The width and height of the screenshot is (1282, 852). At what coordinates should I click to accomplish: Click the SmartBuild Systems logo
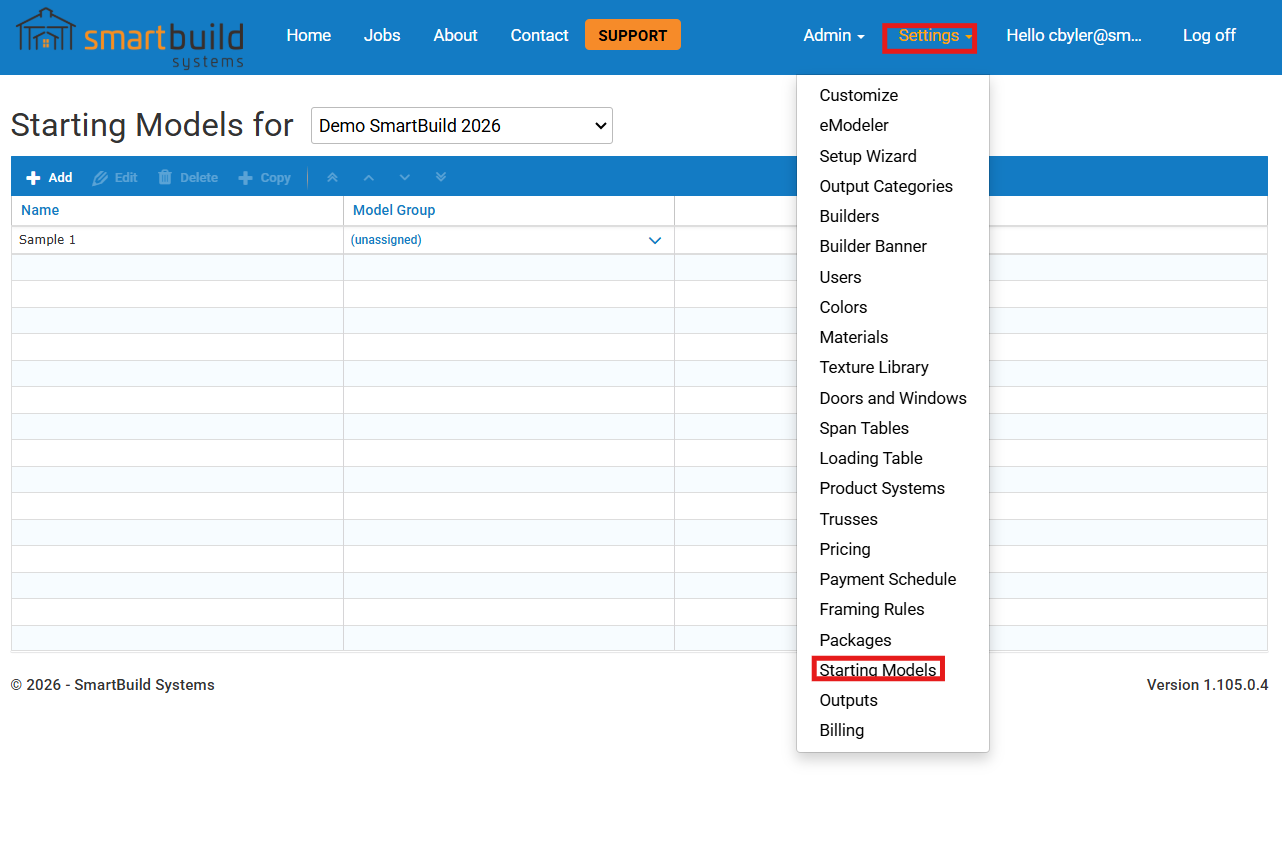(130, 37)
